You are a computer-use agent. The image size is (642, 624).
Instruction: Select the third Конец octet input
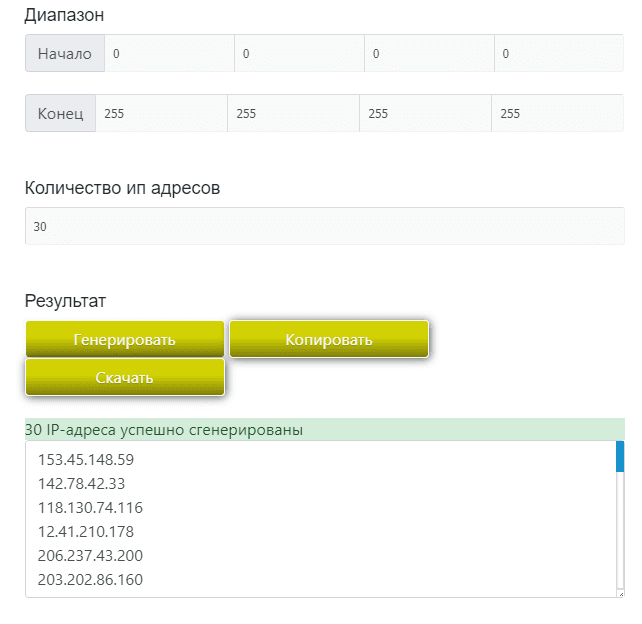click(425, 114)
